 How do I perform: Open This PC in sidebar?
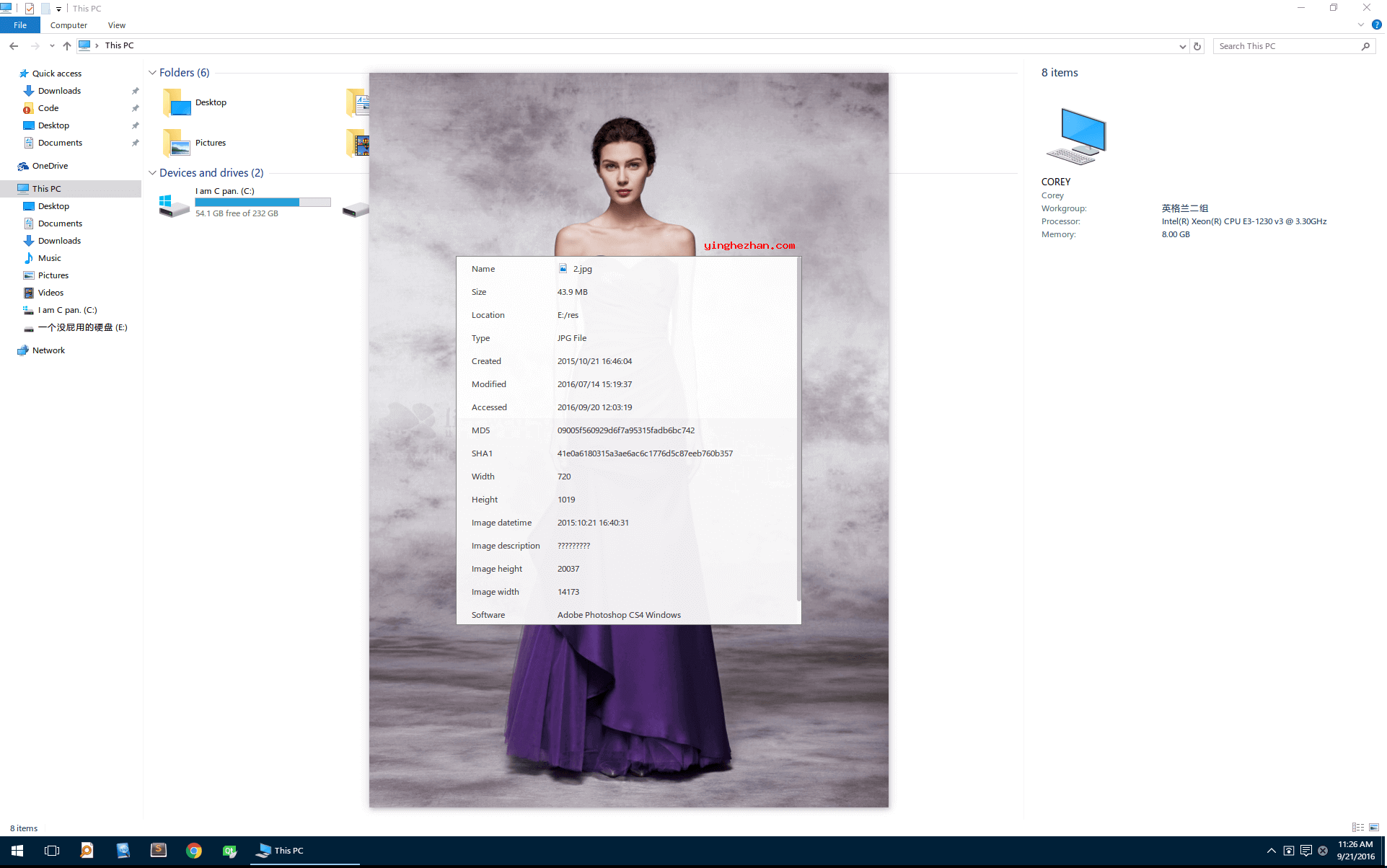point(47,187)
